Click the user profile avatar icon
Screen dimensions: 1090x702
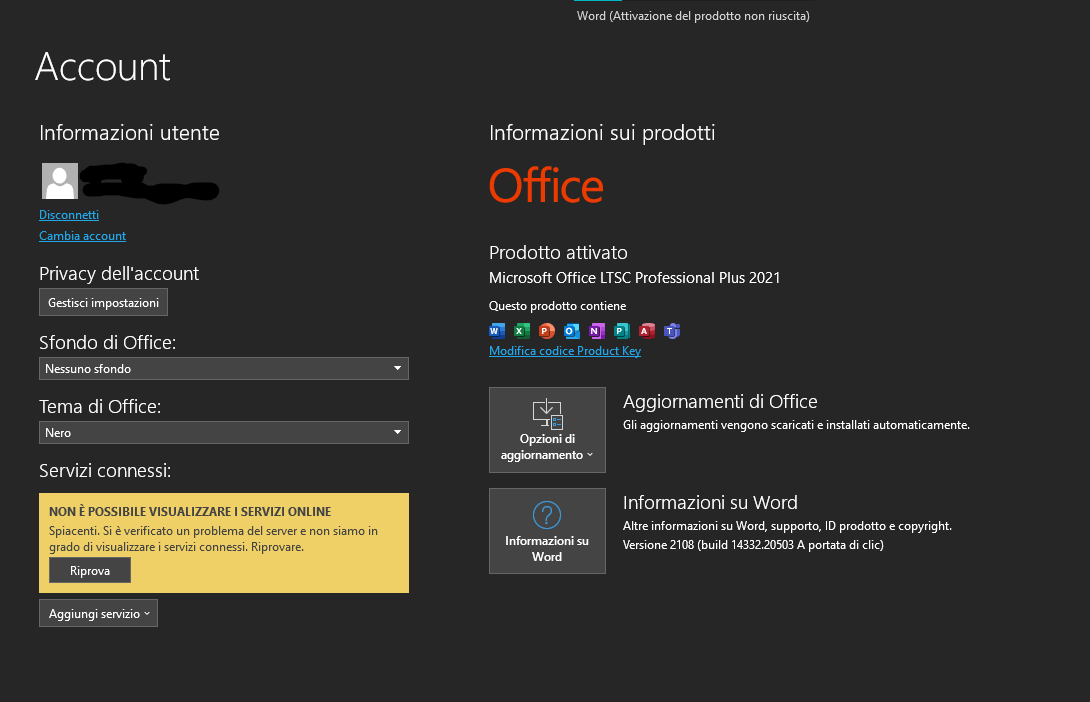point(60,181)
